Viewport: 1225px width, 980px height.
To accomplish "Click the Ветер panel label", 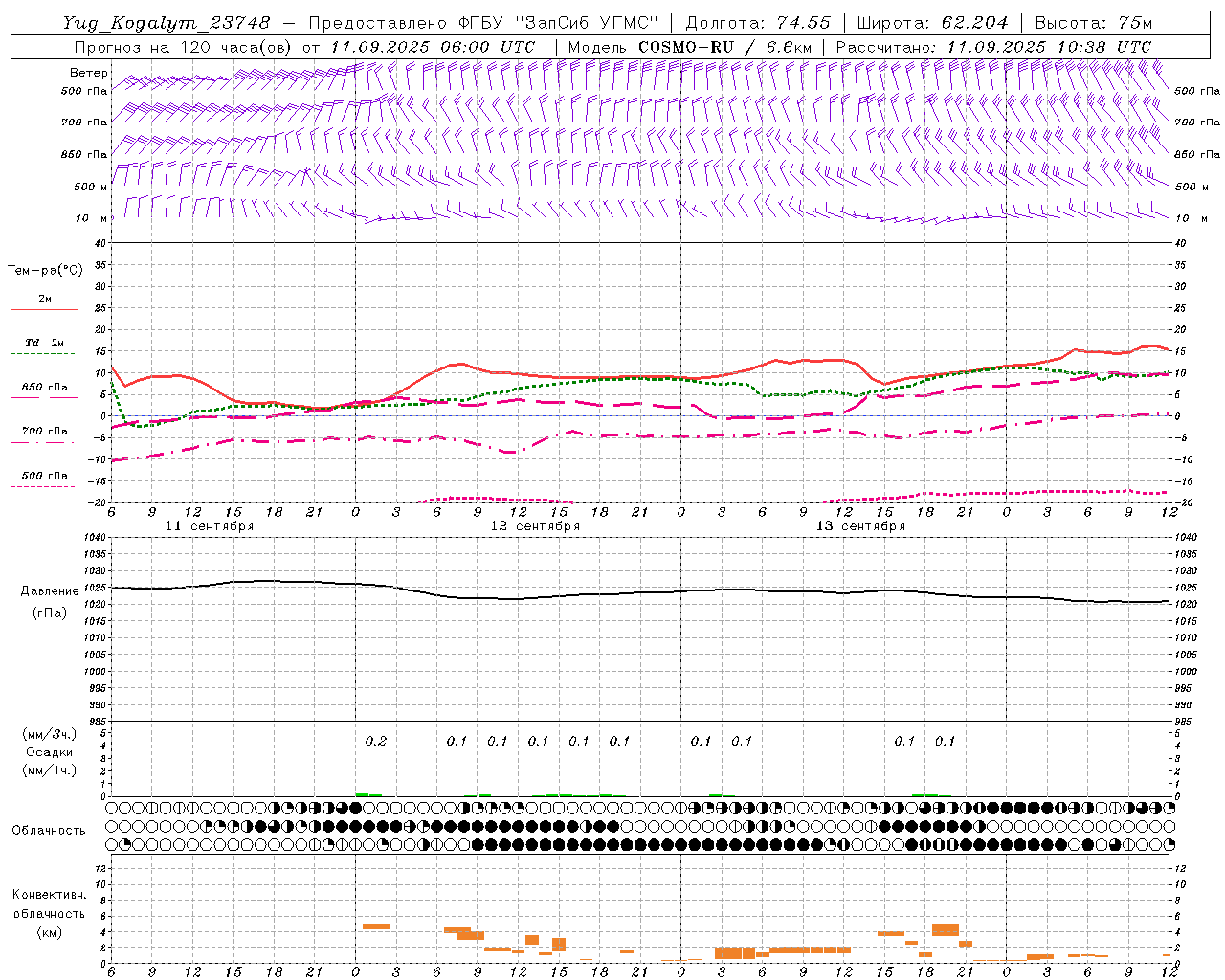I will pos(89,73).
